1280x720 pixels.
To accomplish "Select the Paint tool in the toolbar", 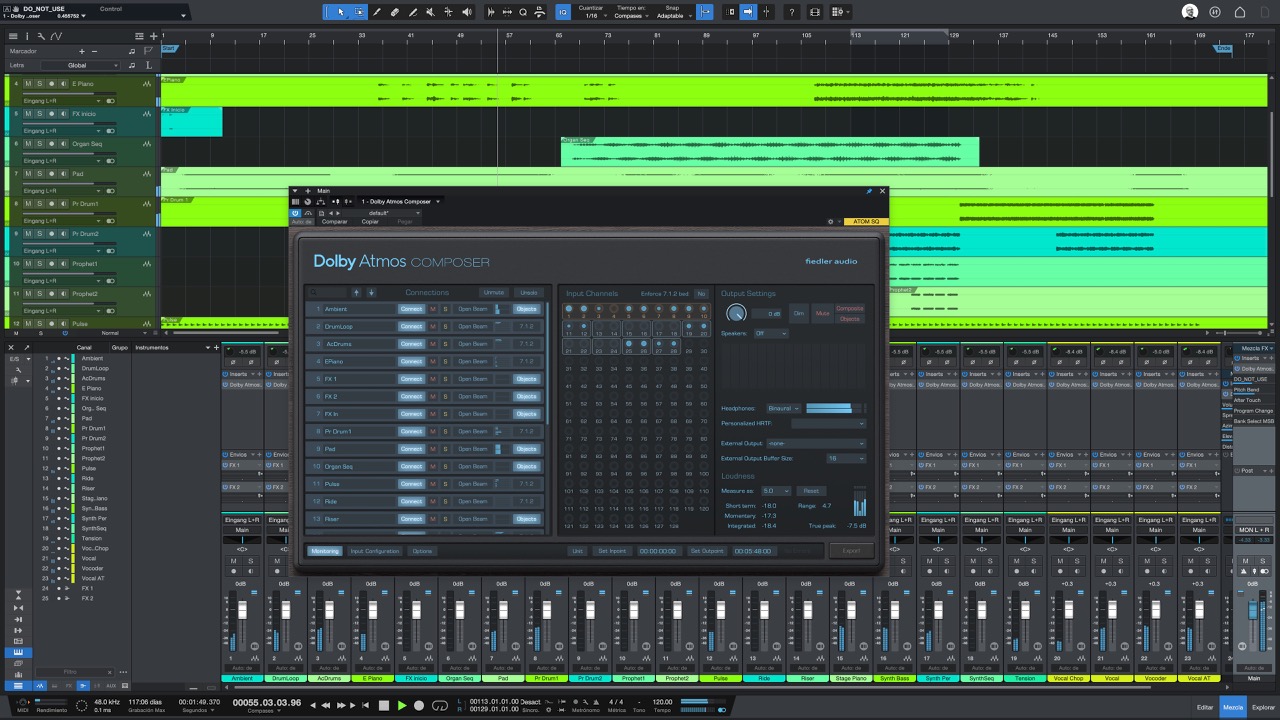I will (x=413, y=12).
